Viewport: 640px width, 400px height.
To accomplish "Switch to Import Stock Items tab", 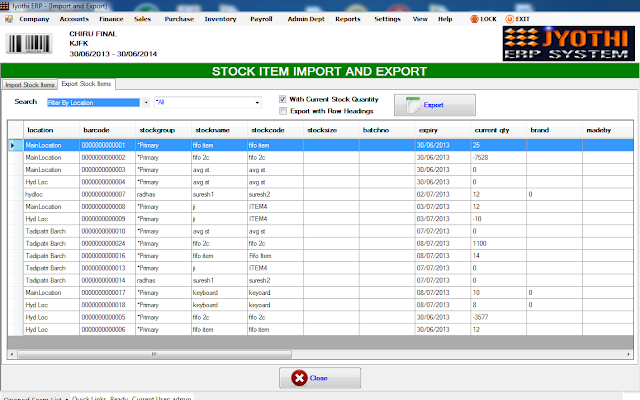I will (x=30, y=85).
